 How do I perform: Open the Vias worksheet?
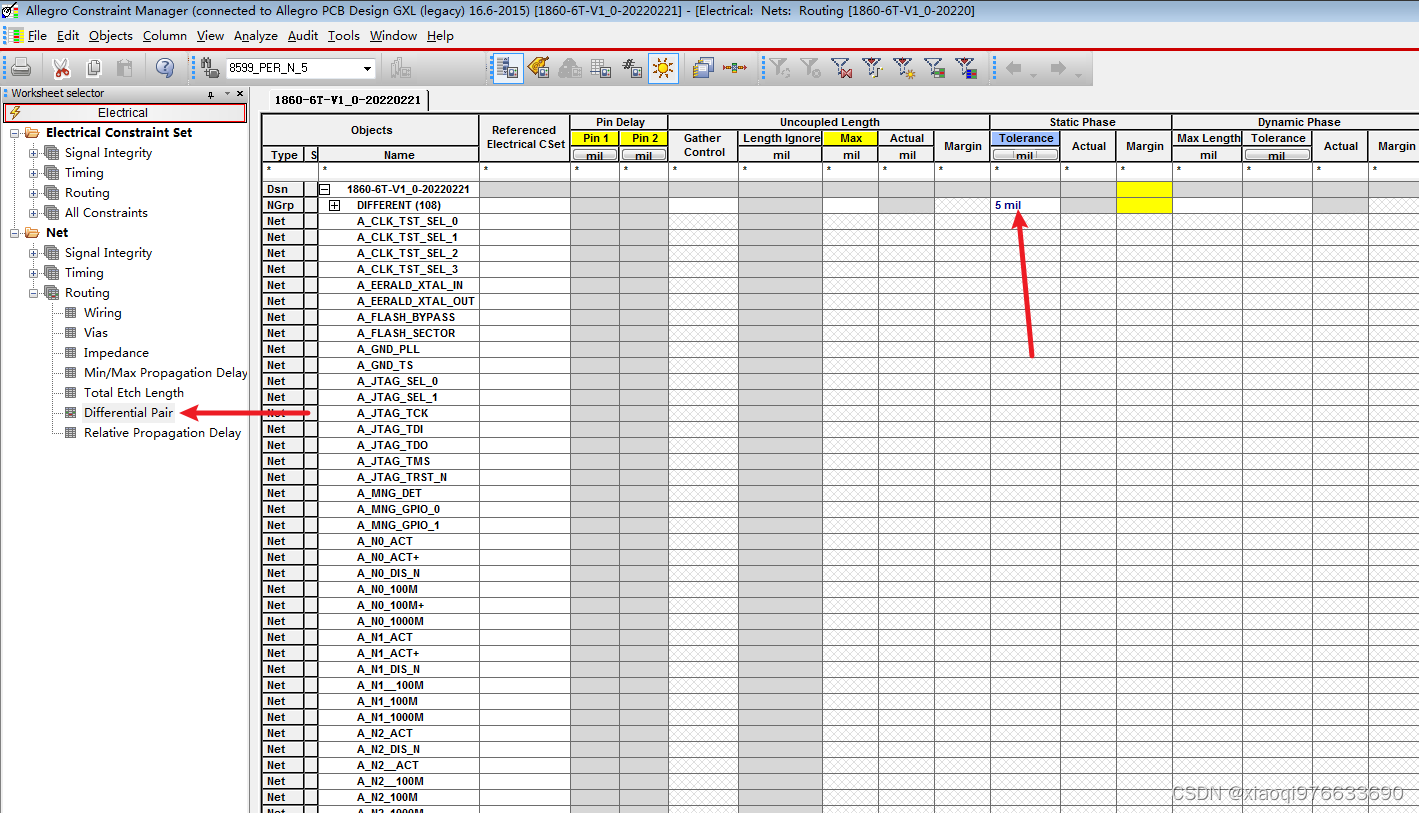point(95,333)
